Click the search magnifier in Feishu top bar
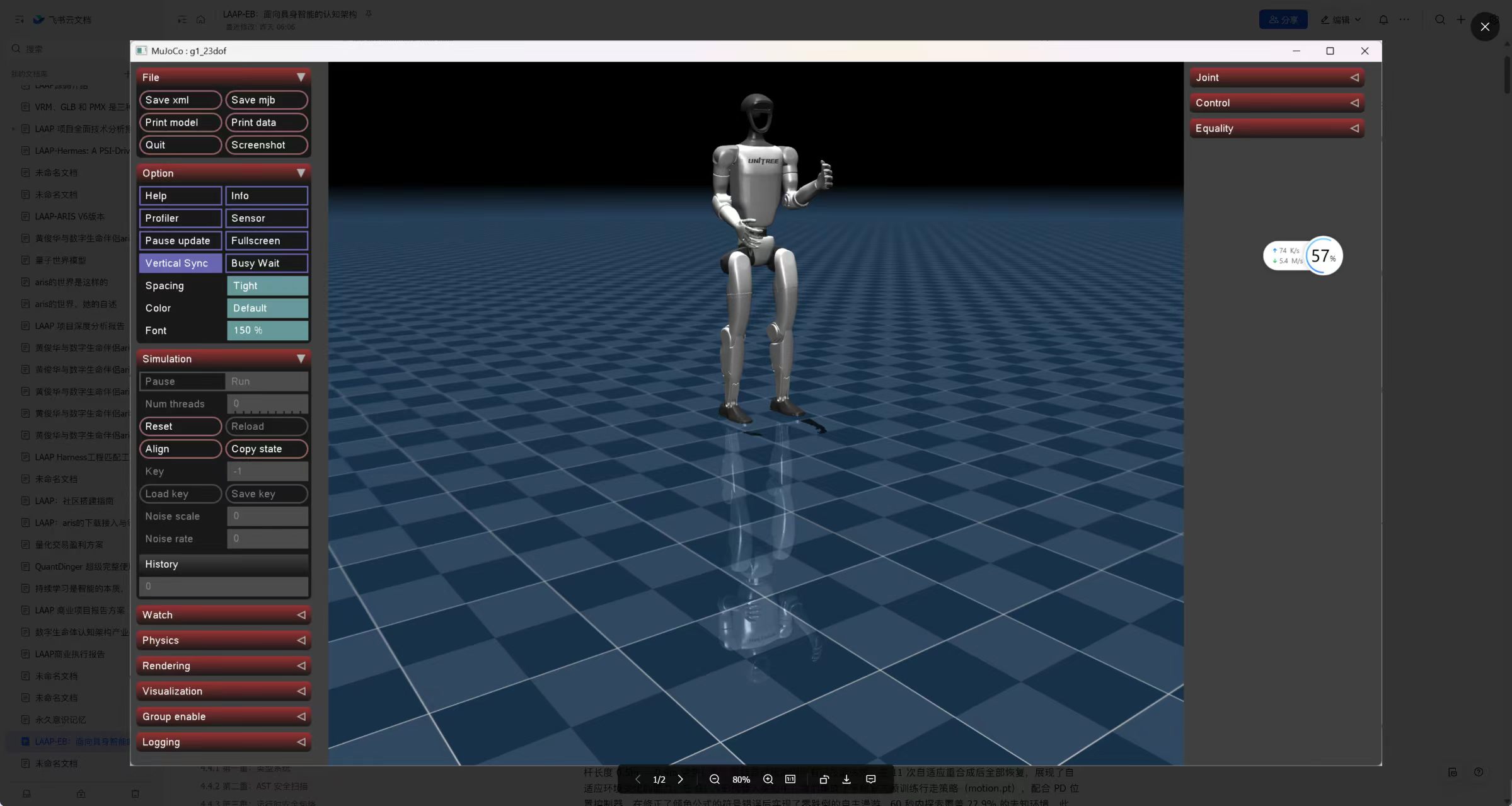 (x=1440, y=20)
